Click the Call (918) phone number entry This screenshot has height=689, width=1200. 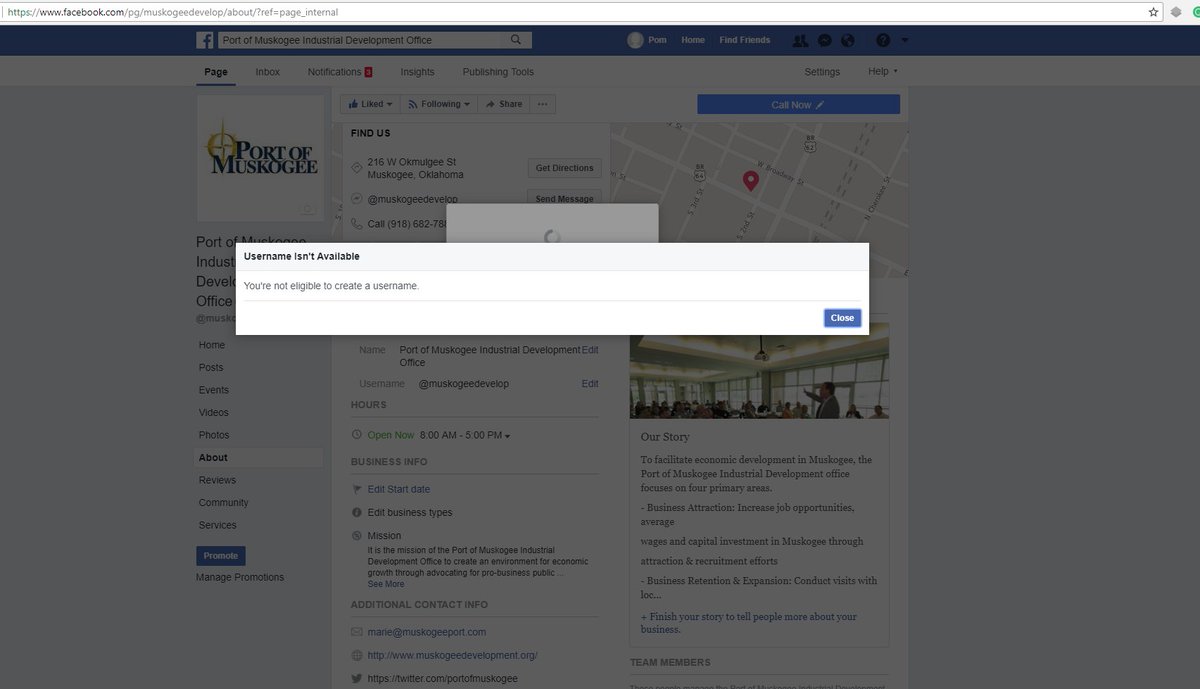click(x=408, y=224)
